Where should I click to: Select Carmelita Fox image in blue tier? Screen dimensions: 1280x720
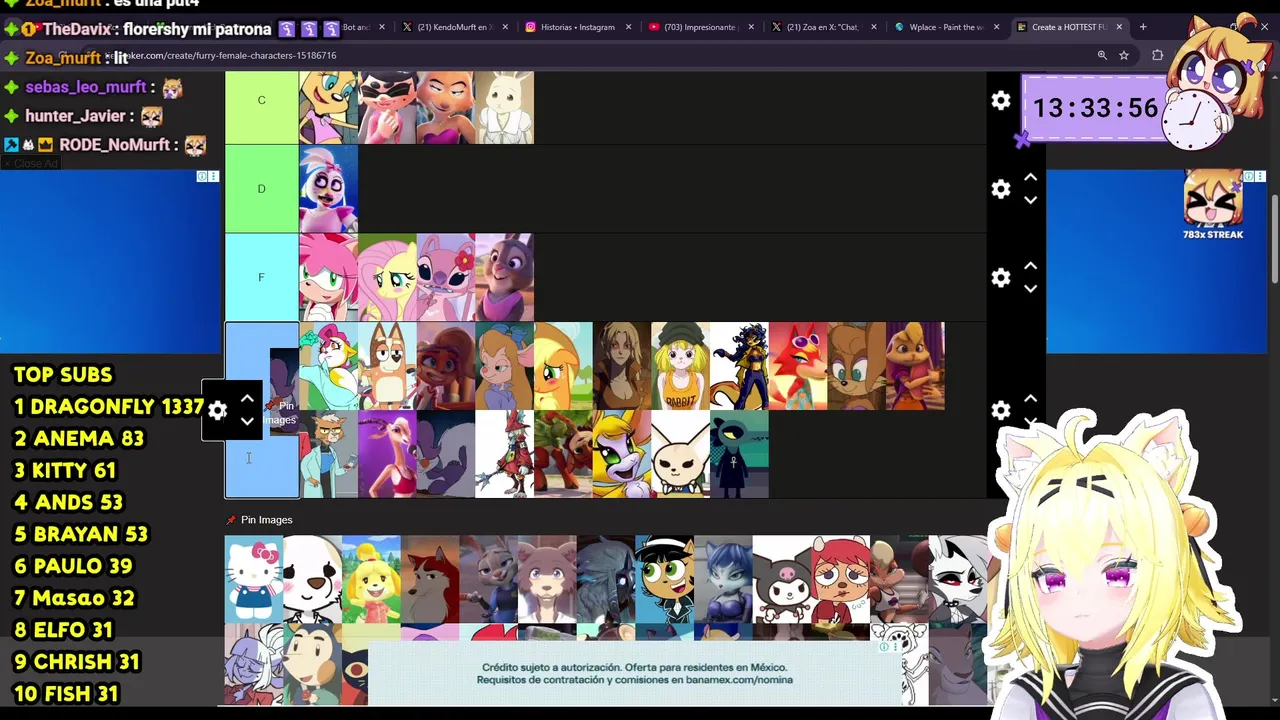click(740, 366)
